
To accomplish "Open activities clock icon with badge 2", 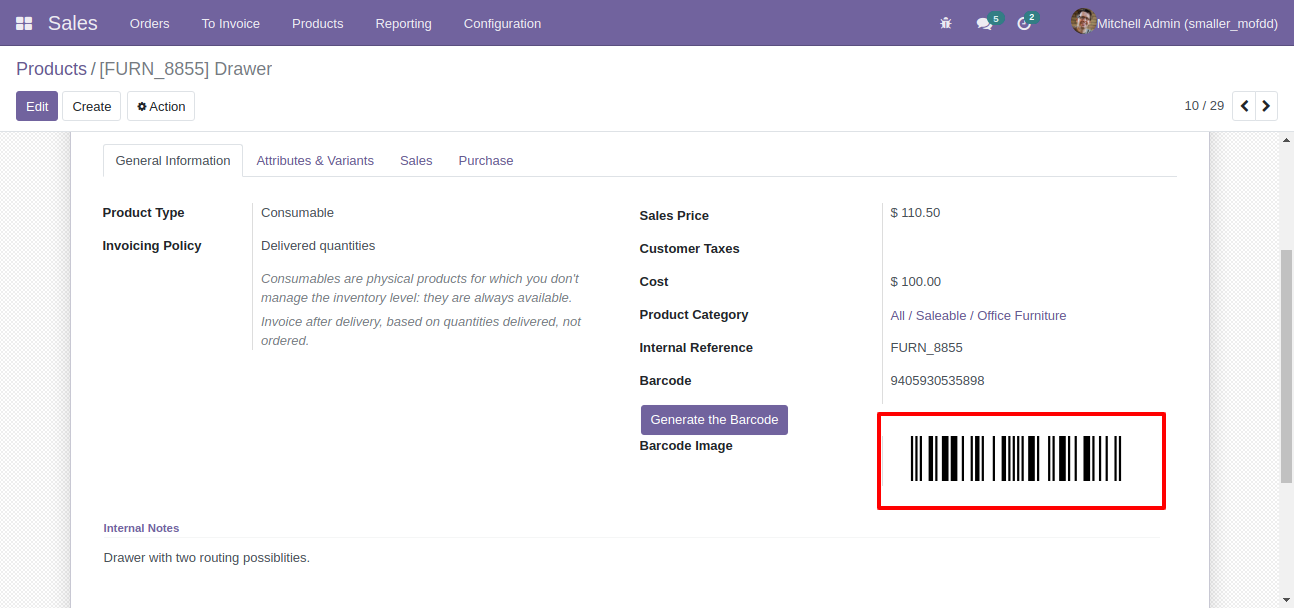I will (x=1027, y=22).
